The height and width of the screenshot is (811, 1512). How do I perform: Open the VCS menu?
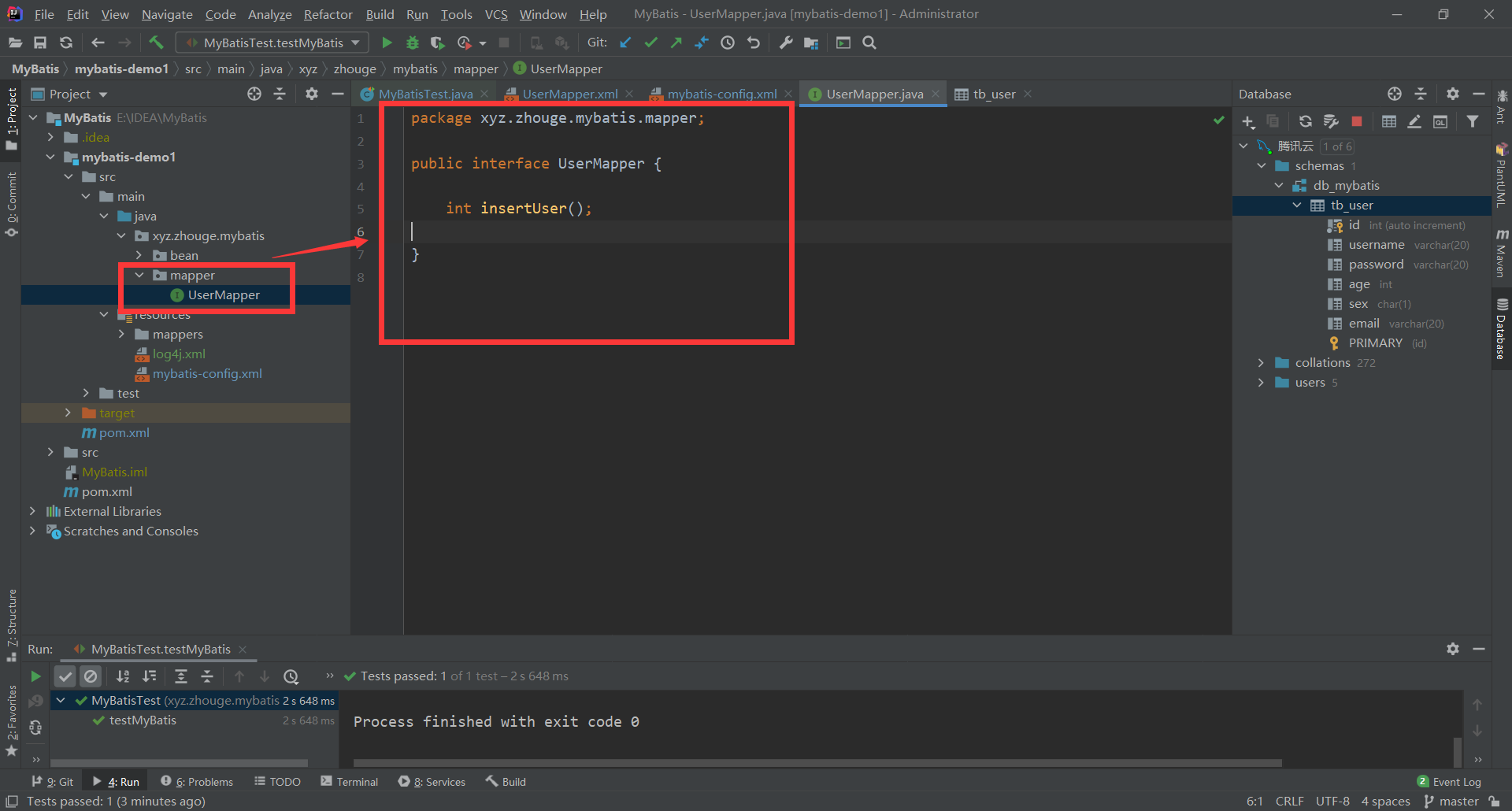click(x=496, y=14)
